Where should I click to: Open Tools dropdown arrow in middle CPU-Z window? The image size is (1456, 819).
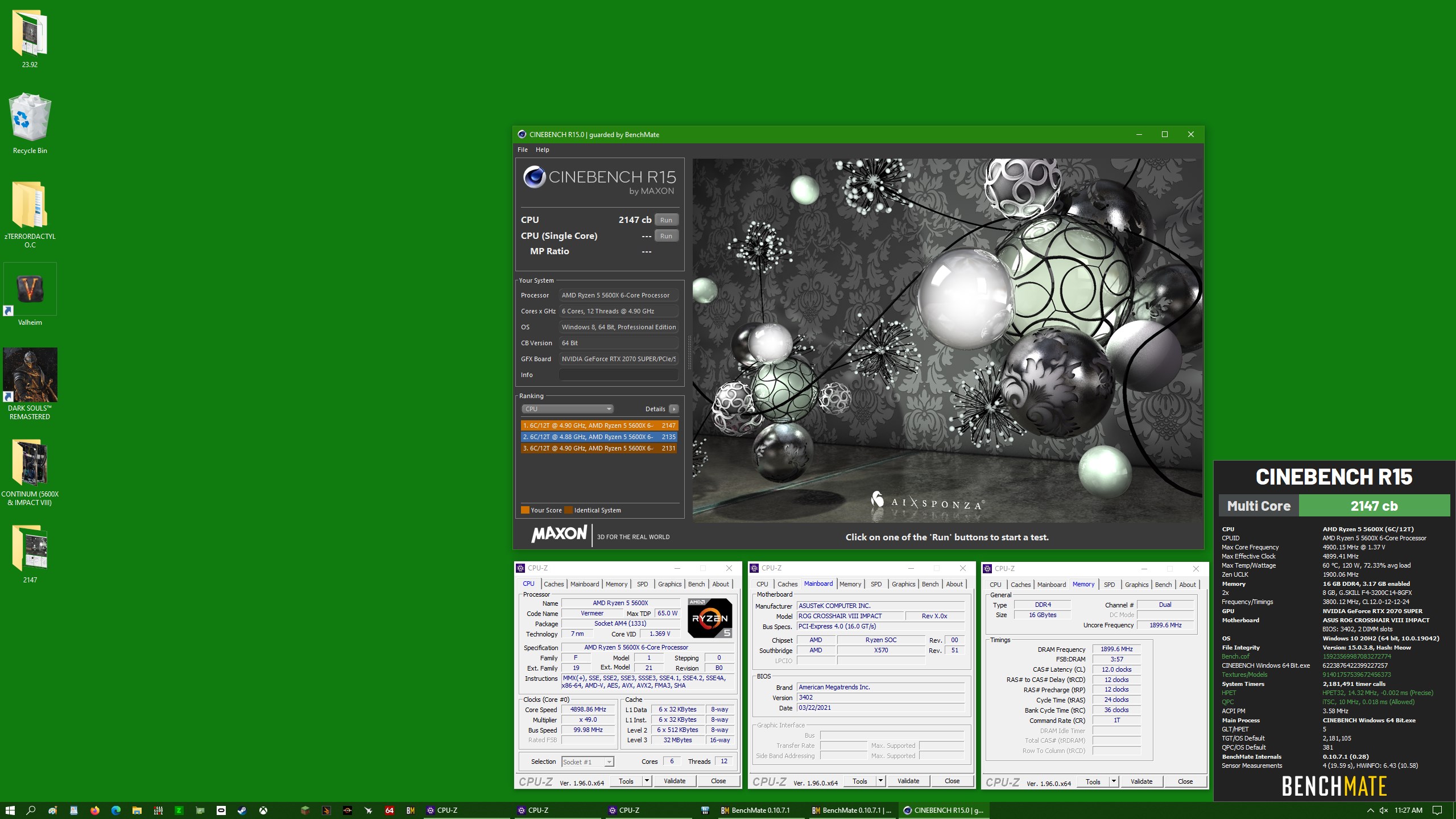pyautogui.click(x=880, y=781)
